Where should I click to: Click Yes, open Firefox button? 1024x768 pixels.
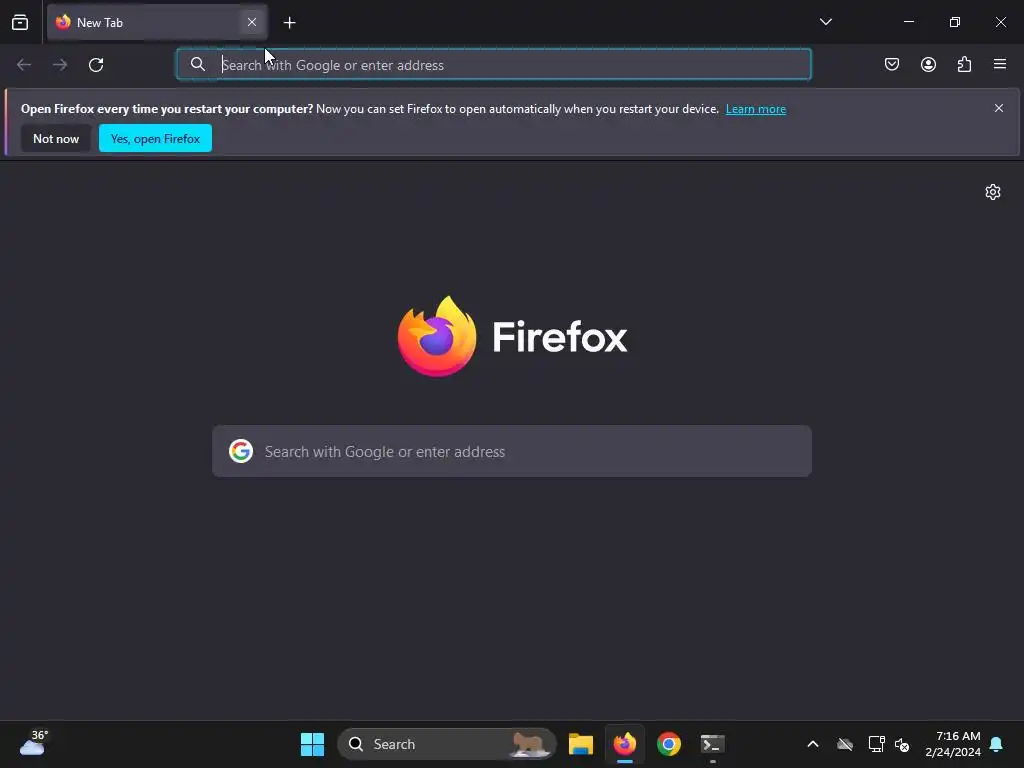click(155, 138)
